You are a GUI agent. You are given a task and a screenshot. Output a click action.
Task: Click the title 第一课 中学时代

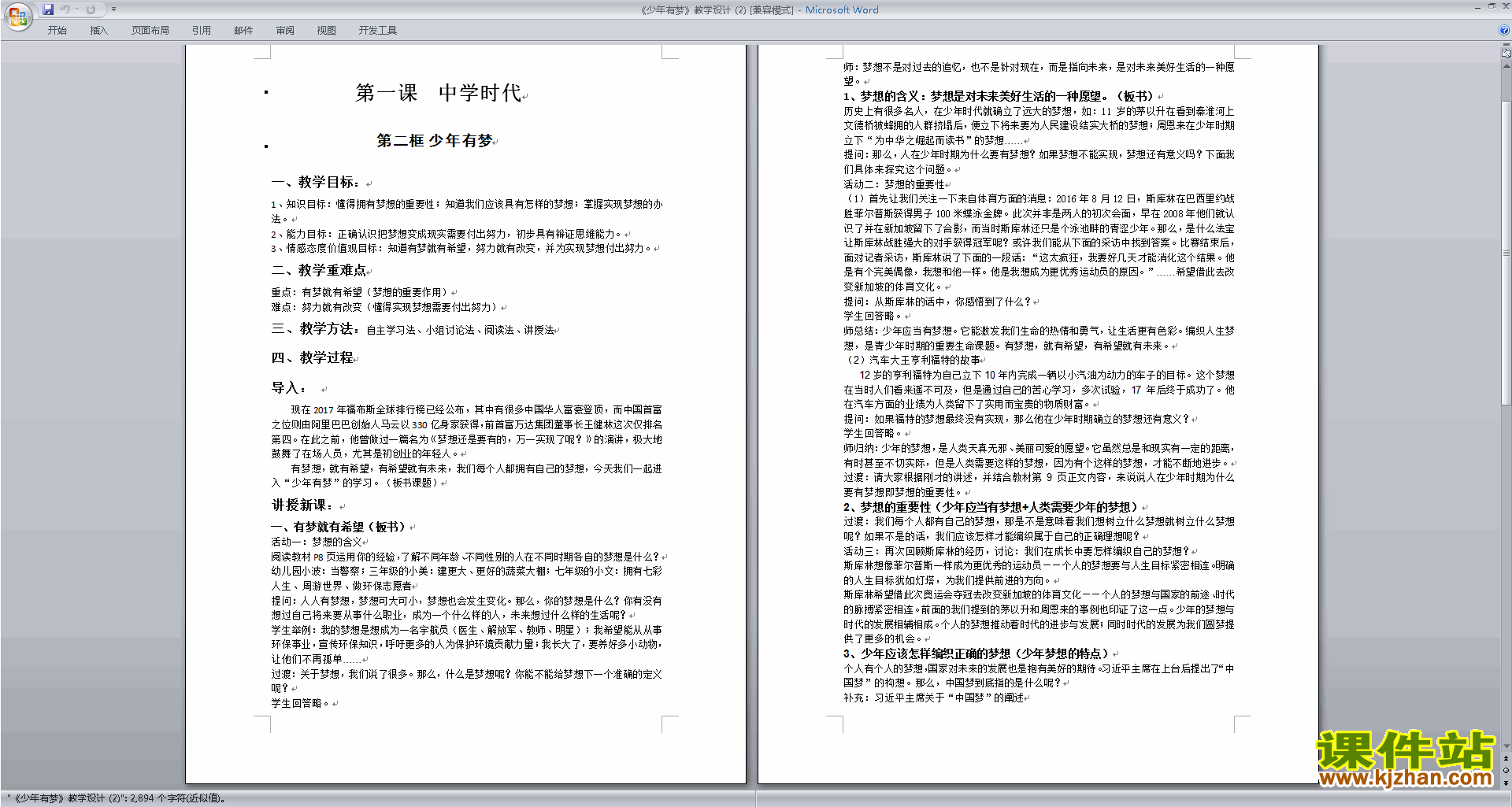438,93
